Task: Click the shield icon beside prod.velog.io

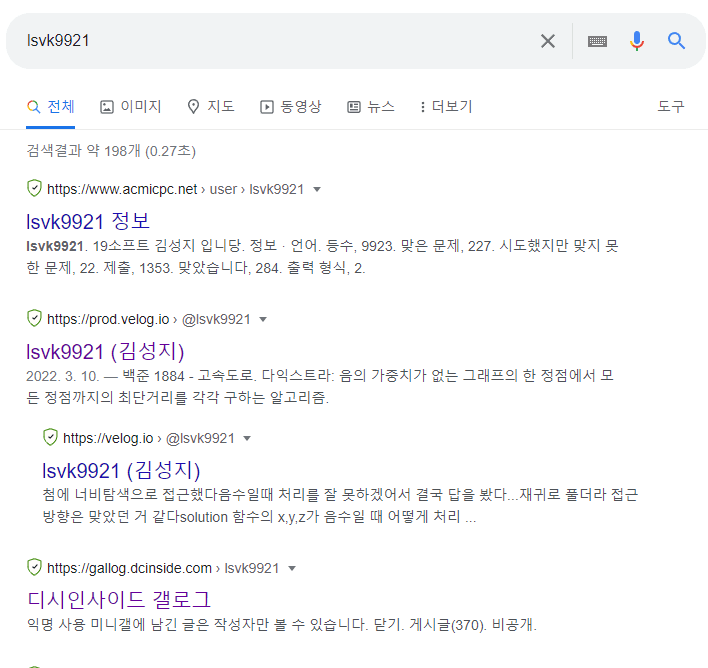Action: tap(34, 318)
